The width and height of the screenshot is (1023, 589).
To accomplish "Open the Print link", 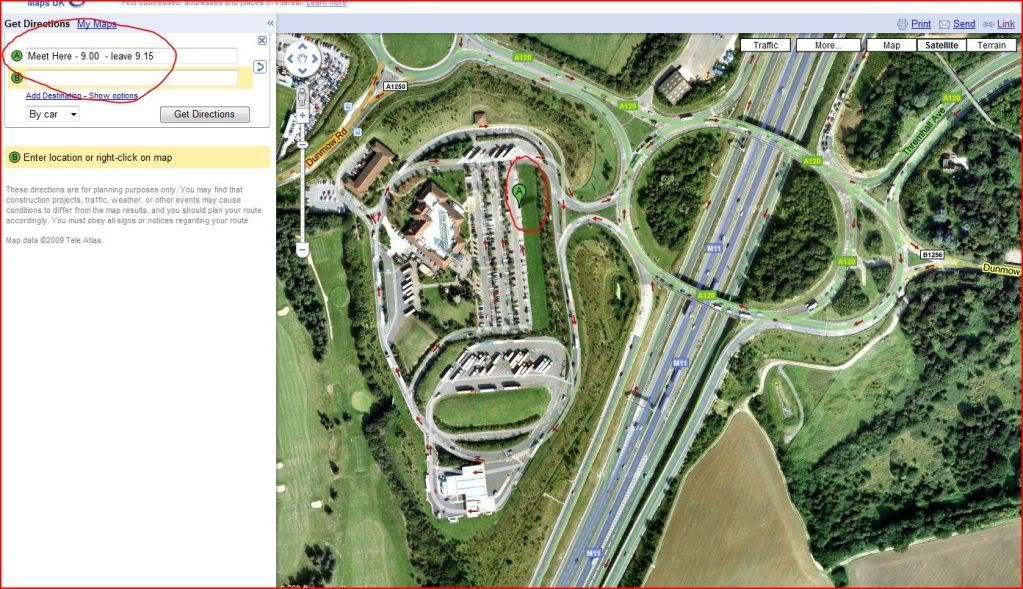I will (x=921, y=24).
